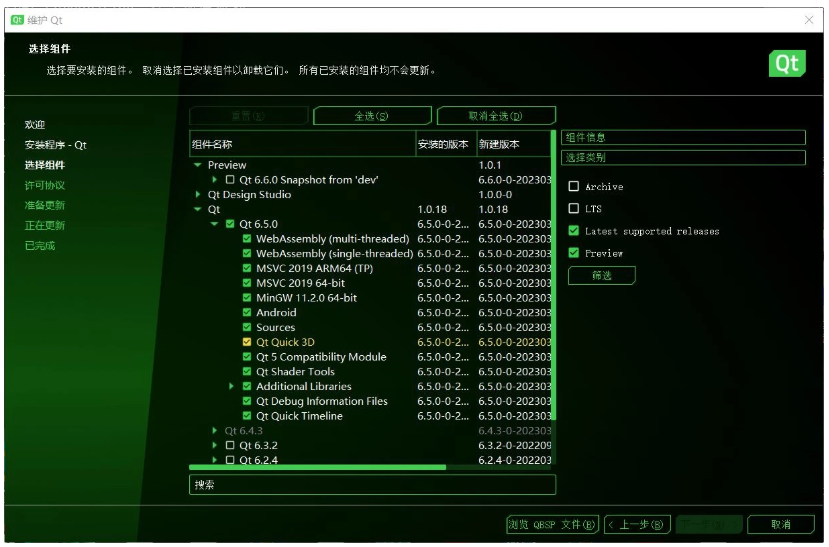Enable the LTS filter checkbox
The width and height of the screenshot is (829, 547).
coord(574,208)
